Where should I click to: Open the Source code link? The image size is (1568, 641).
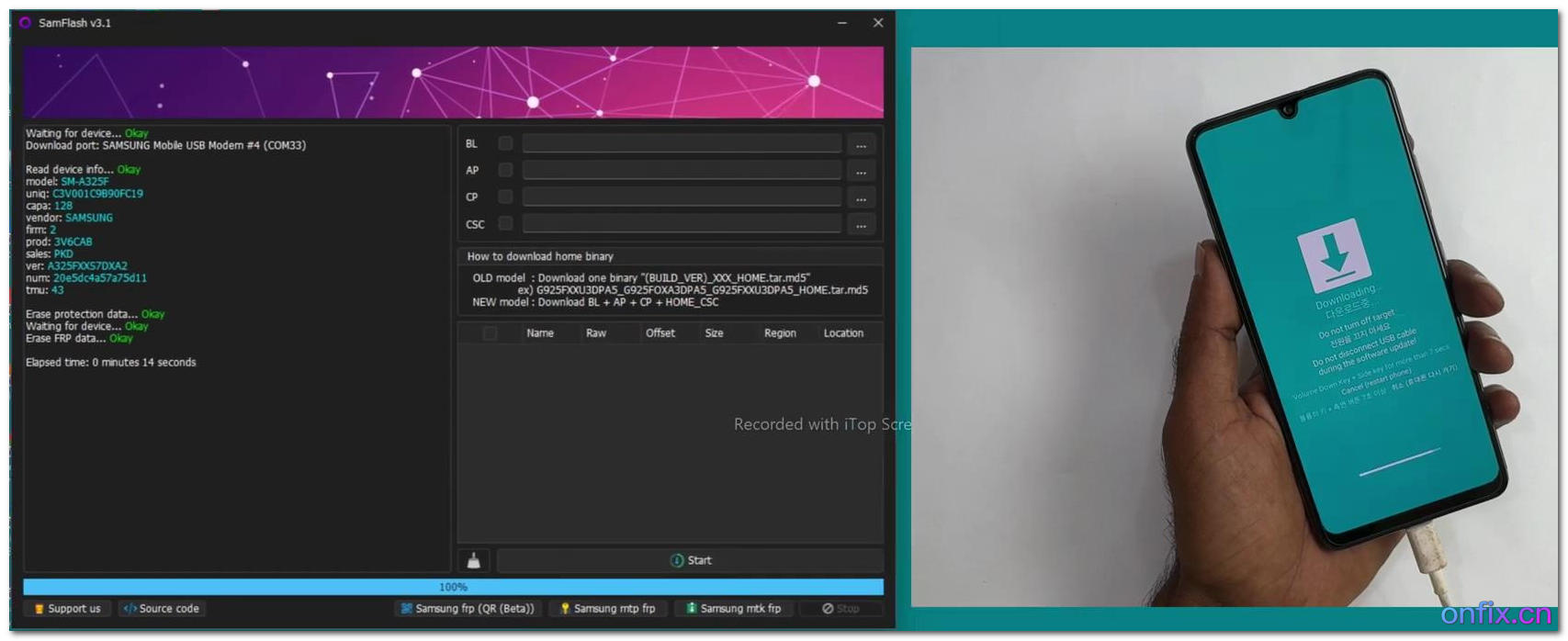point(162,609)
